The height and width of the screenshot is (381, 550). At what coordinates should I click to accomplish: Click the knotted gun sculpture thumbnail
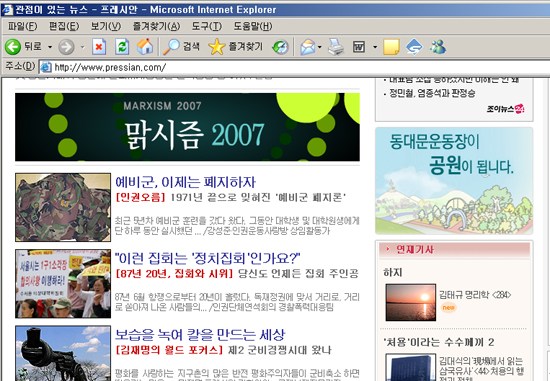pyautogui.click(x=63, y=353)
